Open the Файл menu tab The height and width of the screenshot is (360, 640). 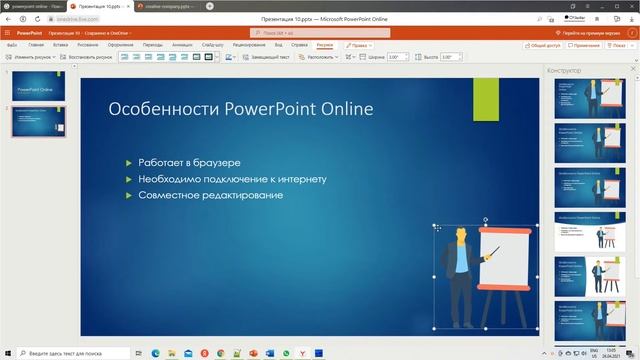coord(12,45)
